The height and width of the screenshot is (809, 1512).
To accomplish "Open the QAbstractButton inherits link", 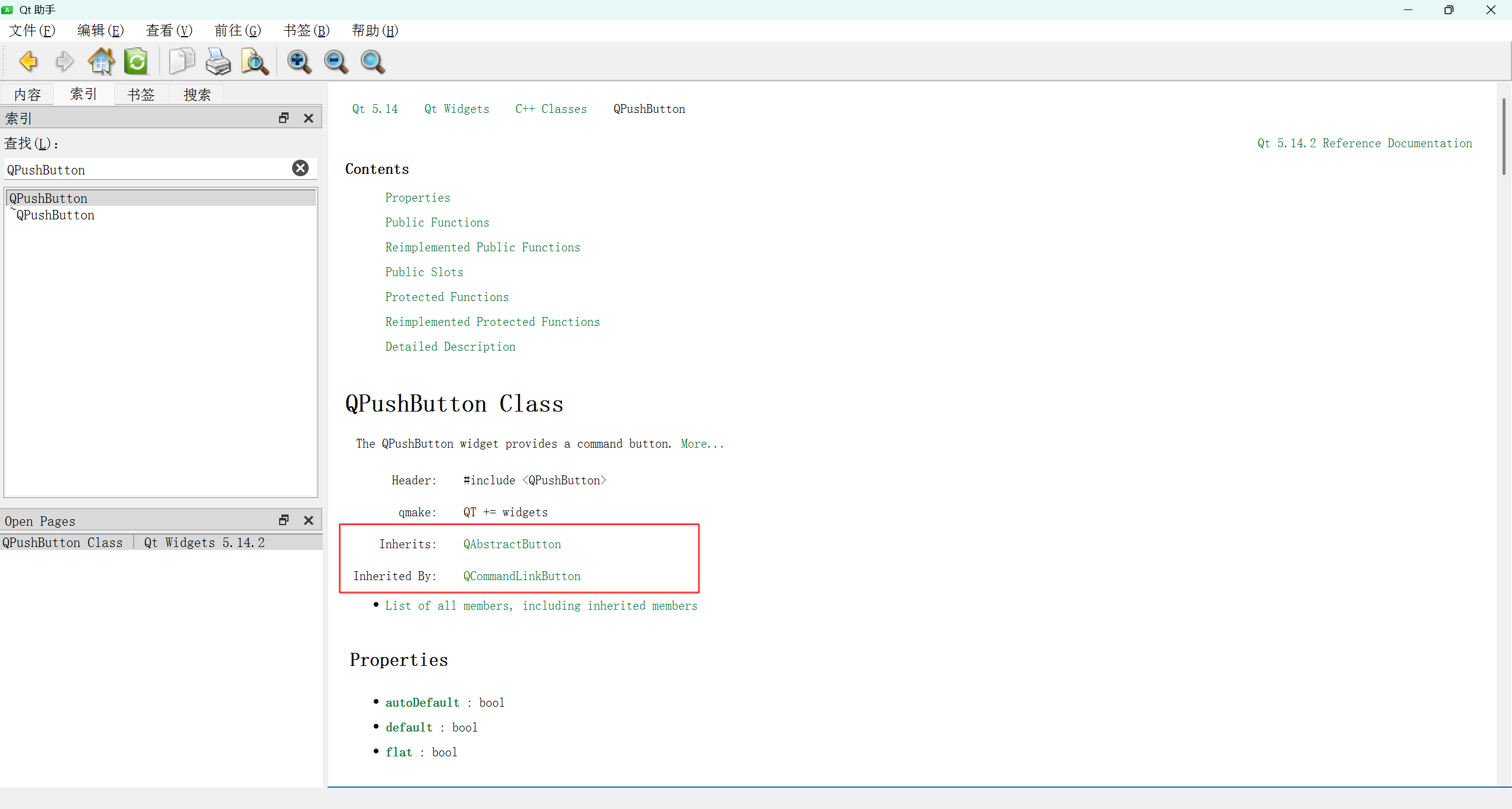I will tap(512, 544).
